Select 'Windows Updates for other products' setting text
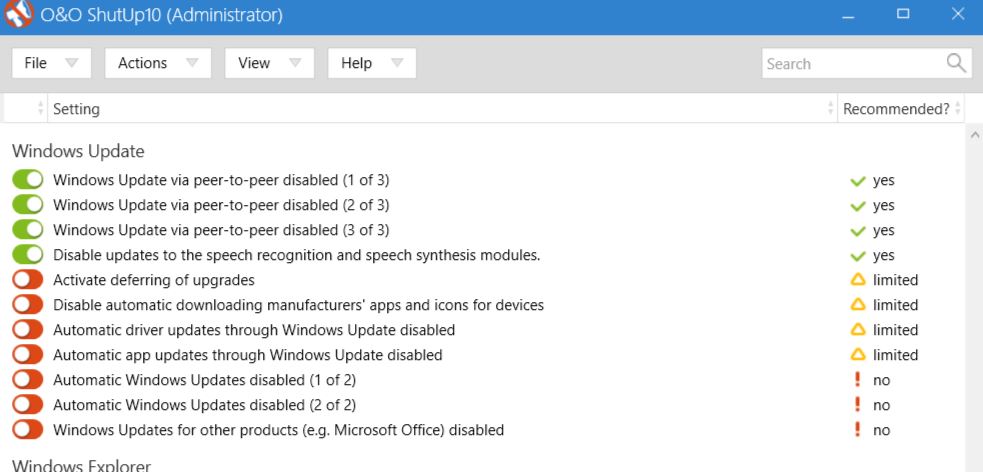 coord(278,430)
